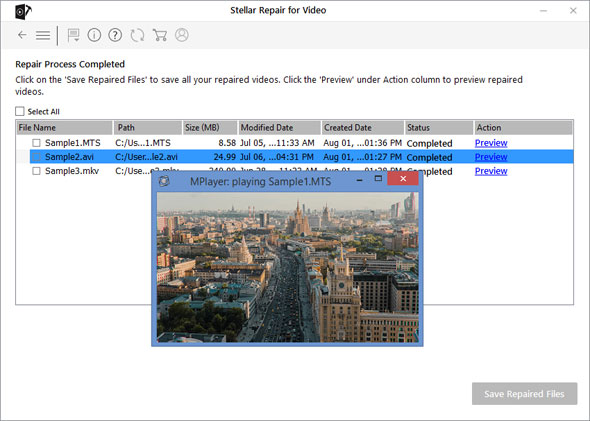Select the Sample3.mkv file name

click(x=72, y=171)
